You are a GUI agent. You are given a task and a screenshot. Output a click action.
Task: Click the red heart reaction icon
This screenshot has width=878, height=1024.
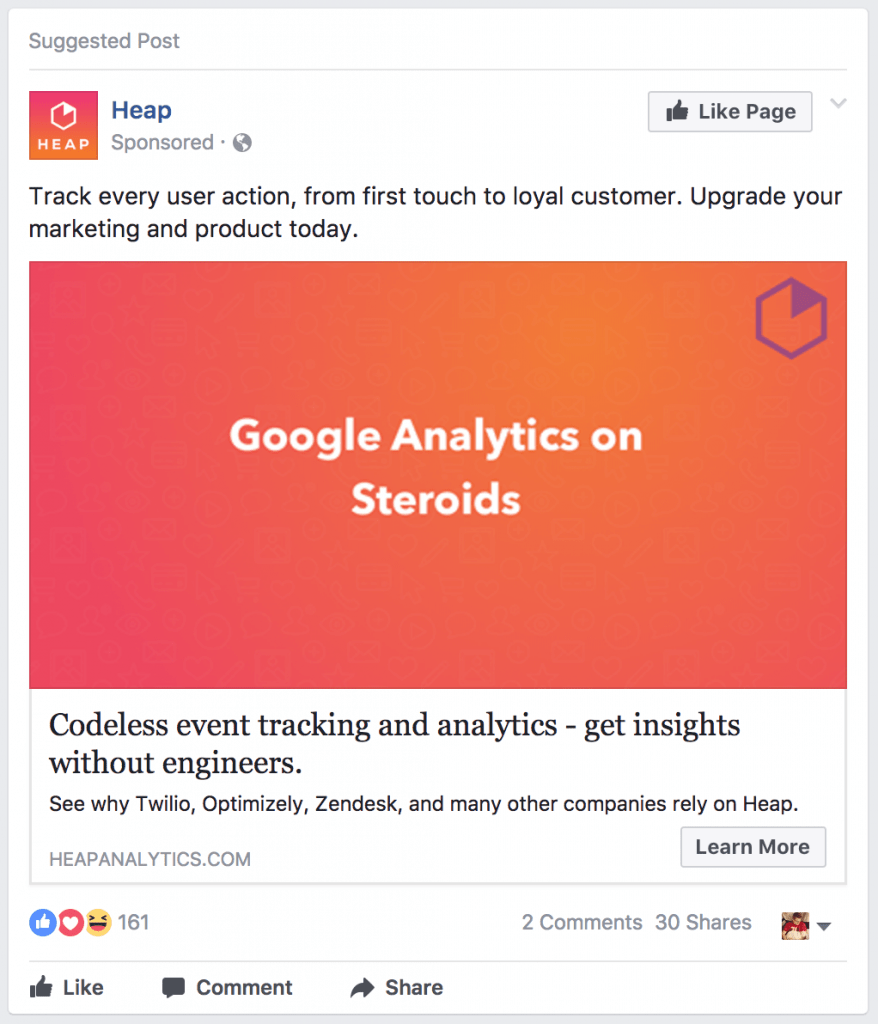click(x=70, y=923)
